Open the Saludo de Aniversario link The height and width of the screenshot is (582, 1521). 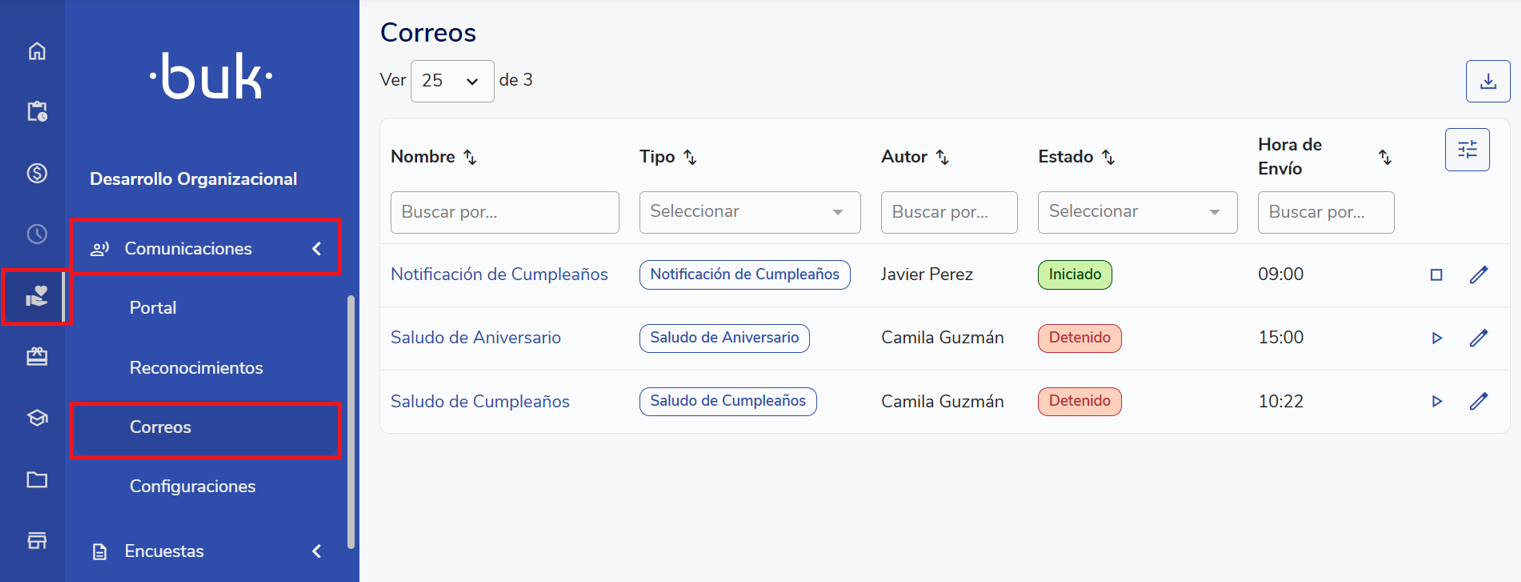(x=475, y=338)
